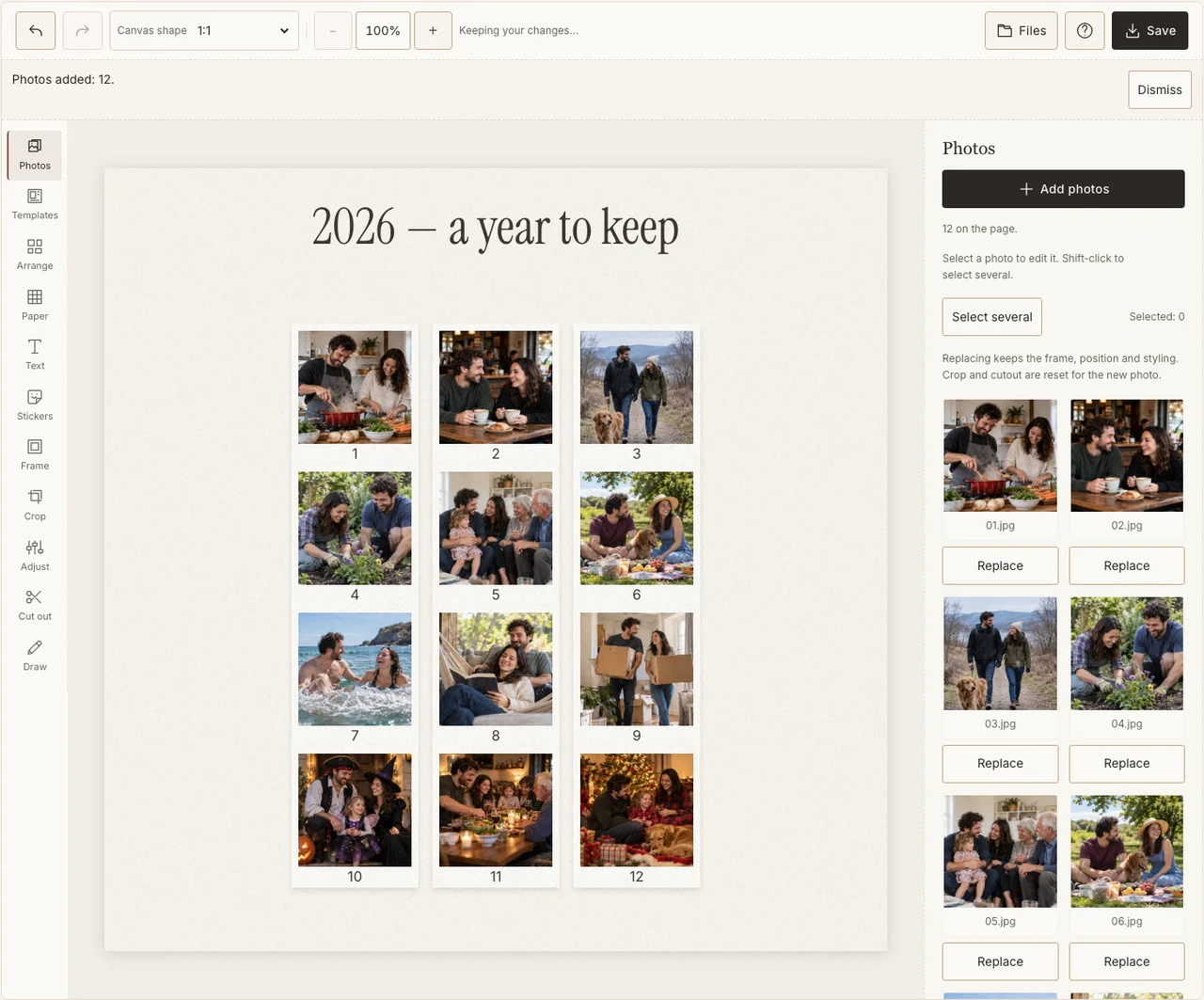1204x1000 pixels.
Task: Click the redo arrow button
Action: pyautogui.click(x=83, y=31)
